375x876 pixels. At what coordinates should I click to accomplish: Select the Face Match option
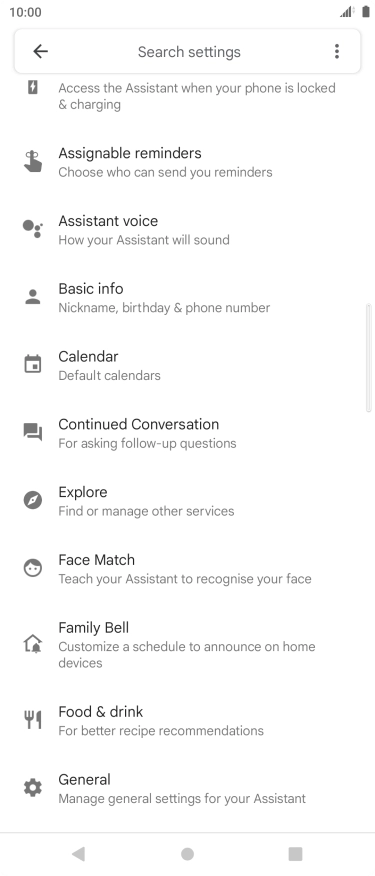tap(187, 569)
